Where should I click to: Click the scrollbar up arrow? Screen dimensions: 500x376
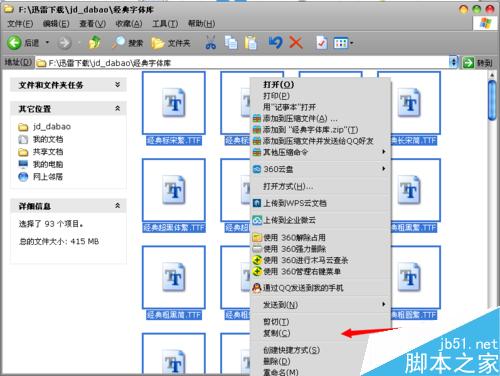point(492,75)
